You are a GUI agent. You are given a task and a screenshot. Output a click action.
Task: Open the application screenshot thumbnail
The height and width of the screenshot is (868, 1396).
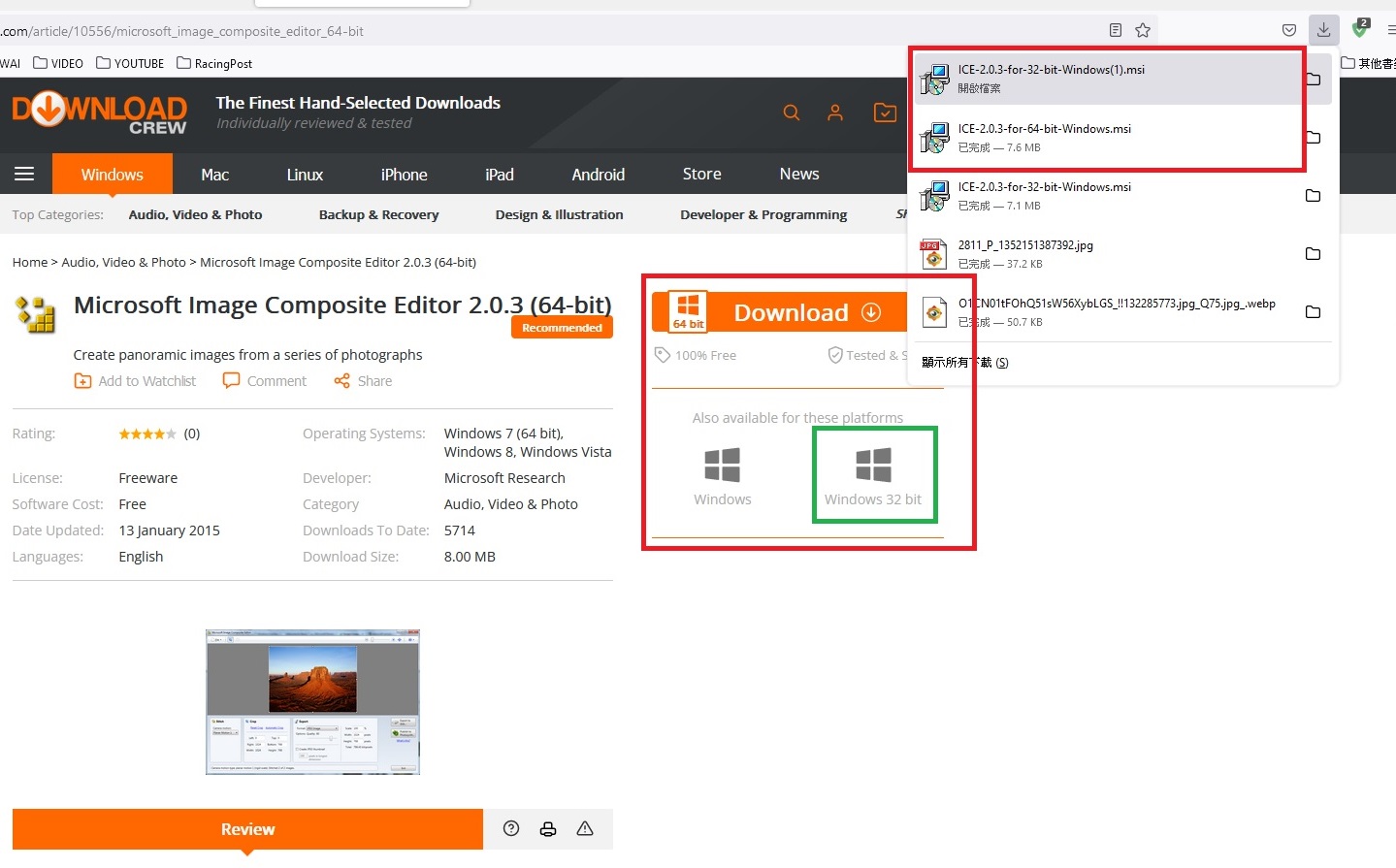click(x=312, y=701)
